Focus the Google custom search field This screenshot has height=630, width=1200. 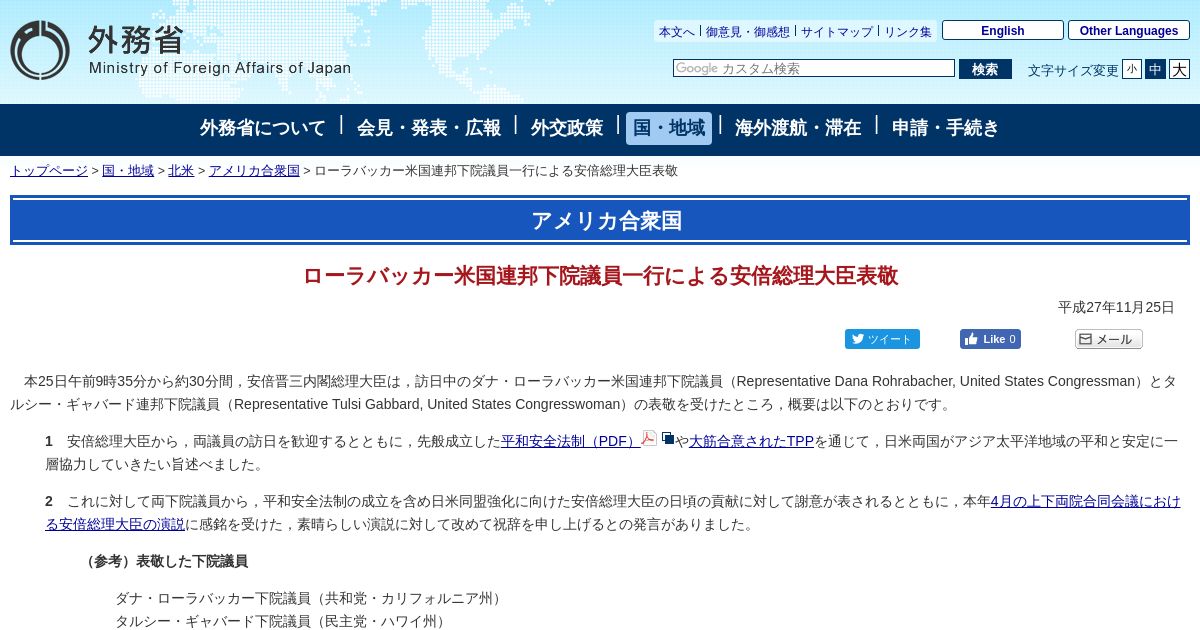click(x=814, y=68)
